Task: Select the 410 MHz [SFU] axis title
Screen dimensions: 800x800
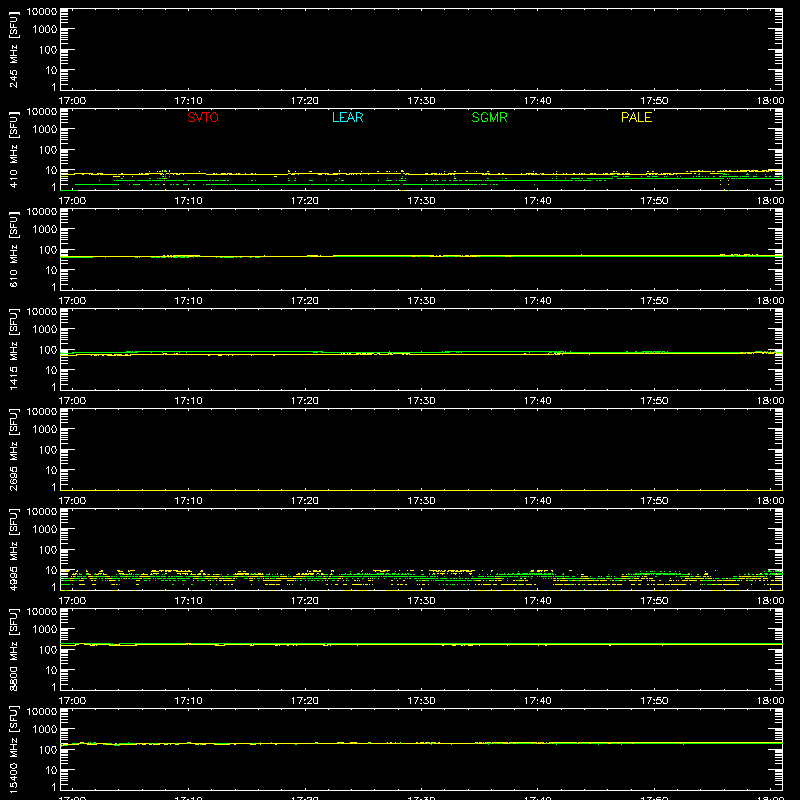Action: point(13,149)
